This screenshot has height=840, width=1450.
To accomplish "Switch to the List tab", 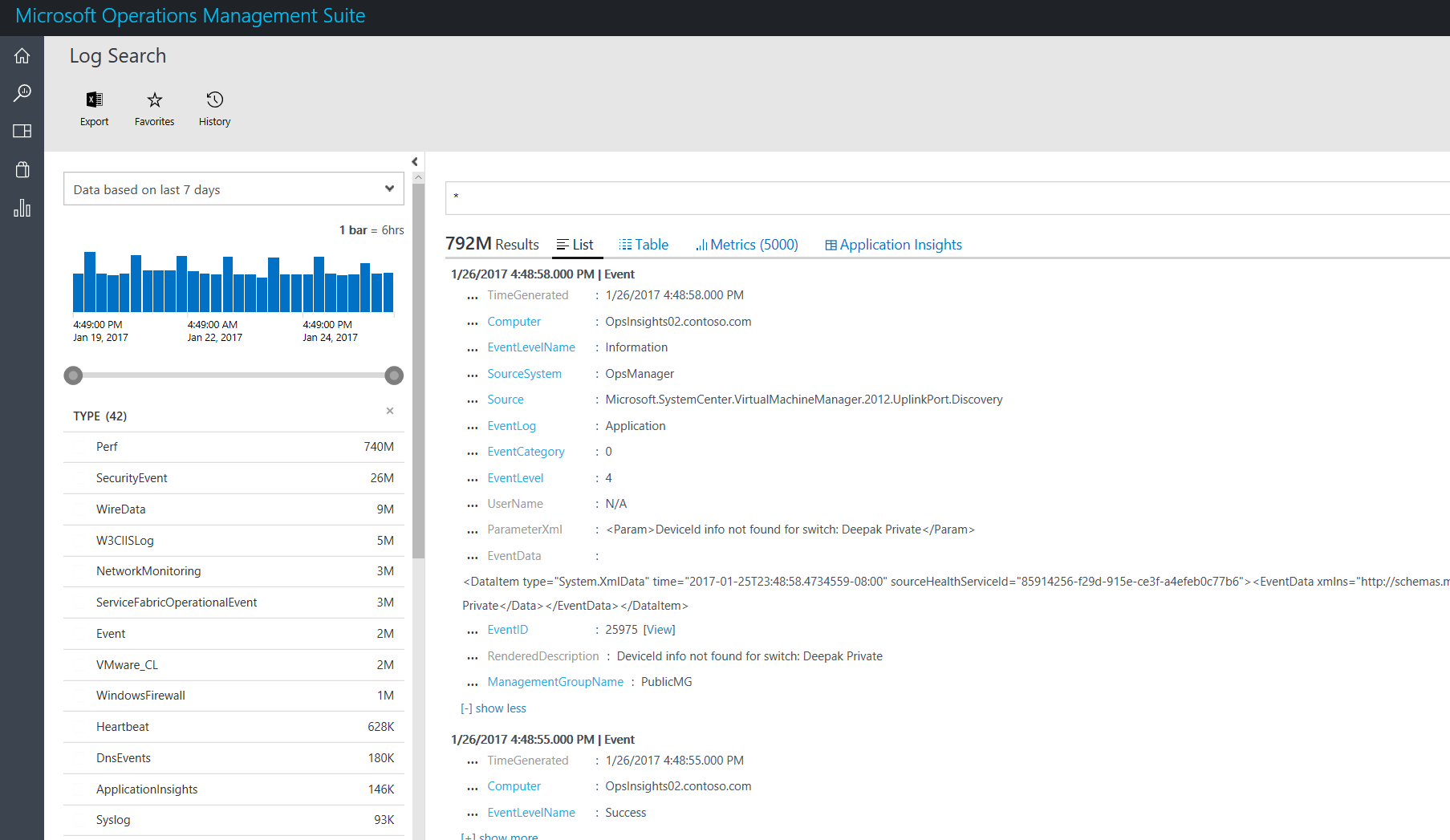I will (575, 245).
